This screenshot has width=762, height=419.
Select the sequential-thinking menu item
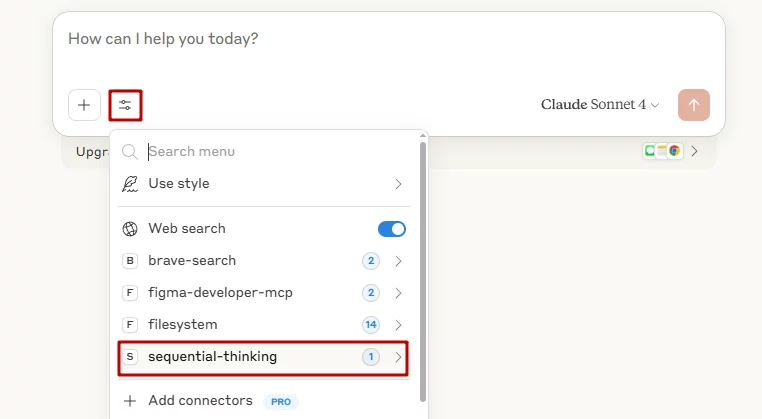tap(263, 357)
